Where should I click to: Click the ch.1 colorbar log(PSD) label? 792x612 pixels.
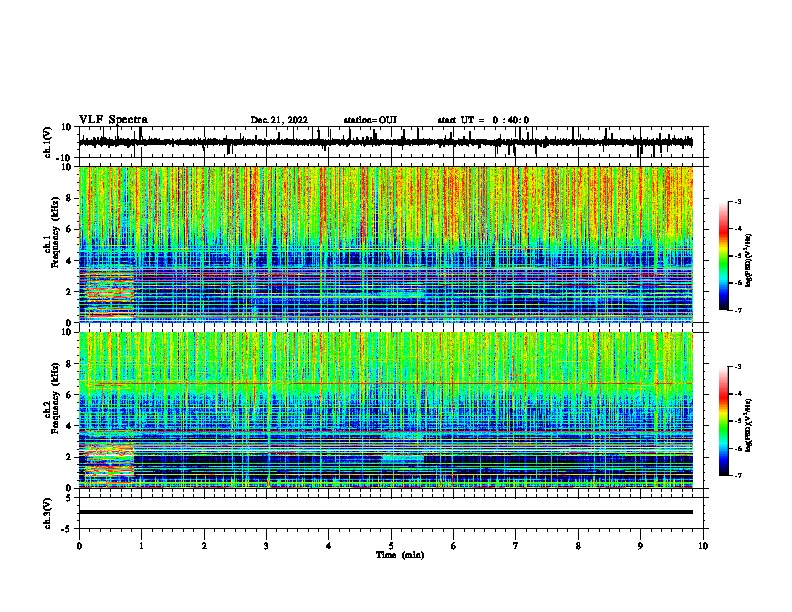tap(749, 261)
